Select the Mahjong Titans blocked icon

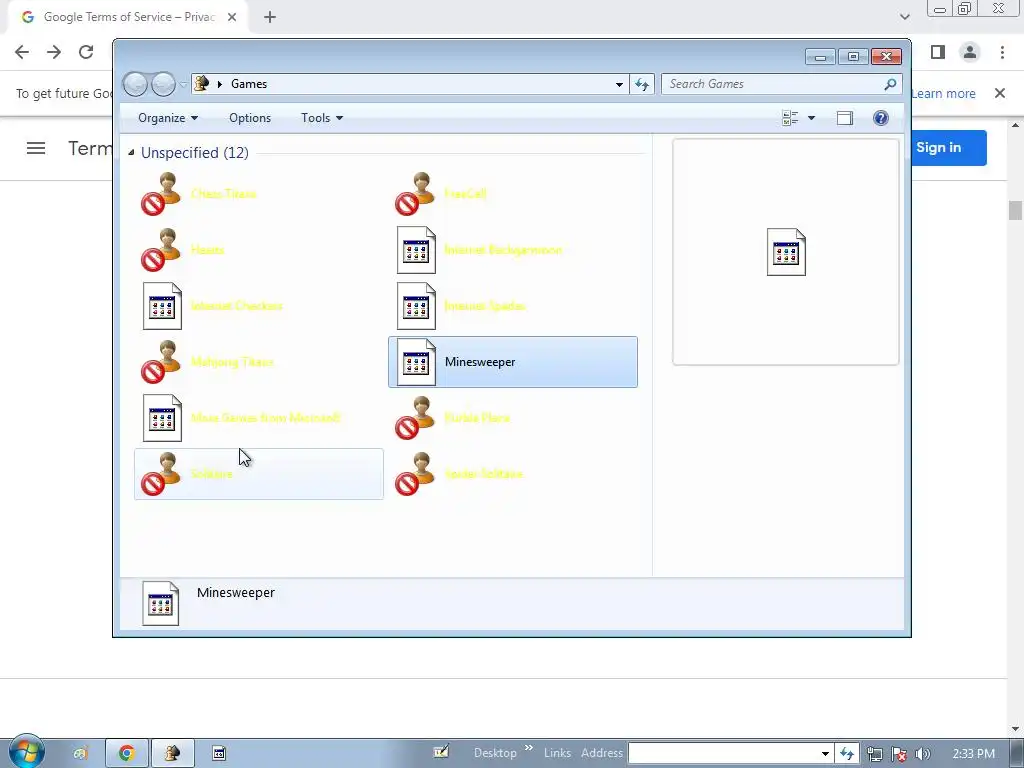point(161,362)
